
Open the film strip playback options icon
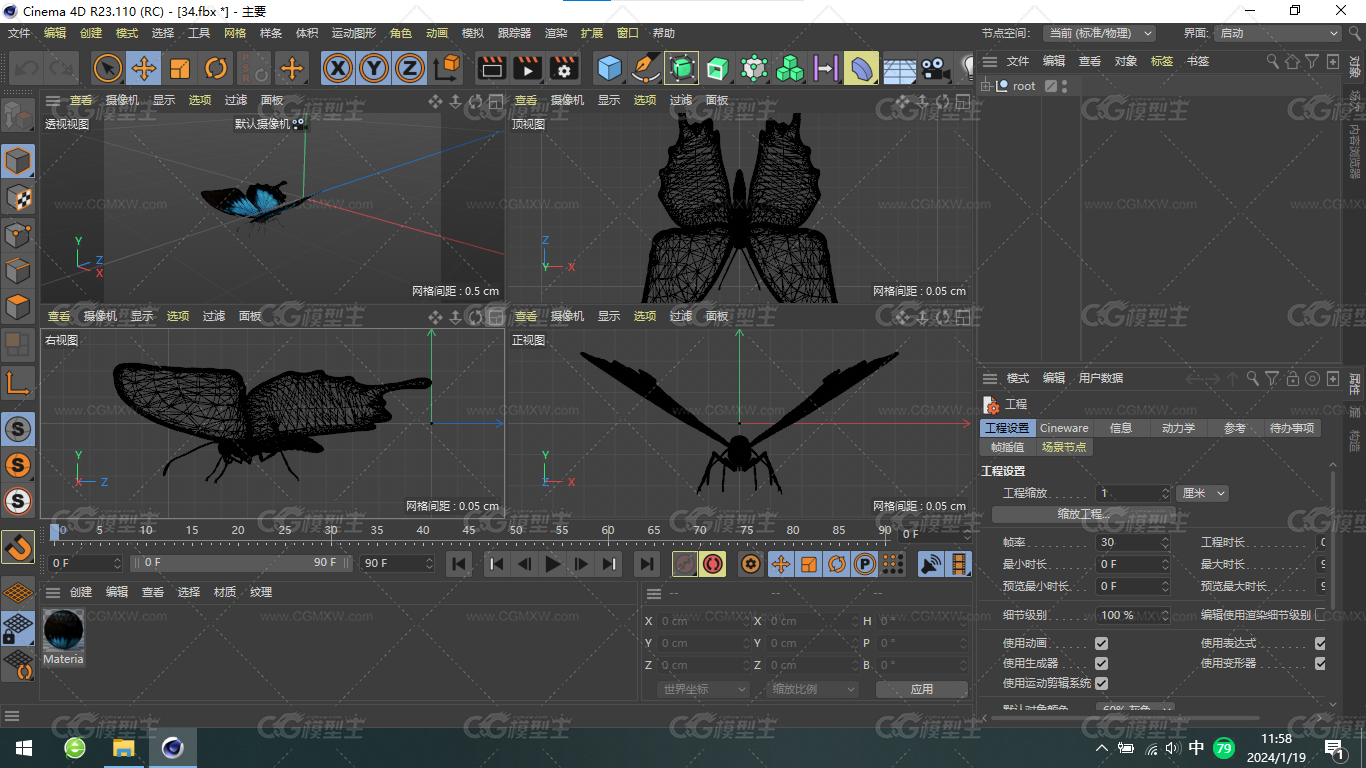pos(959,564)
